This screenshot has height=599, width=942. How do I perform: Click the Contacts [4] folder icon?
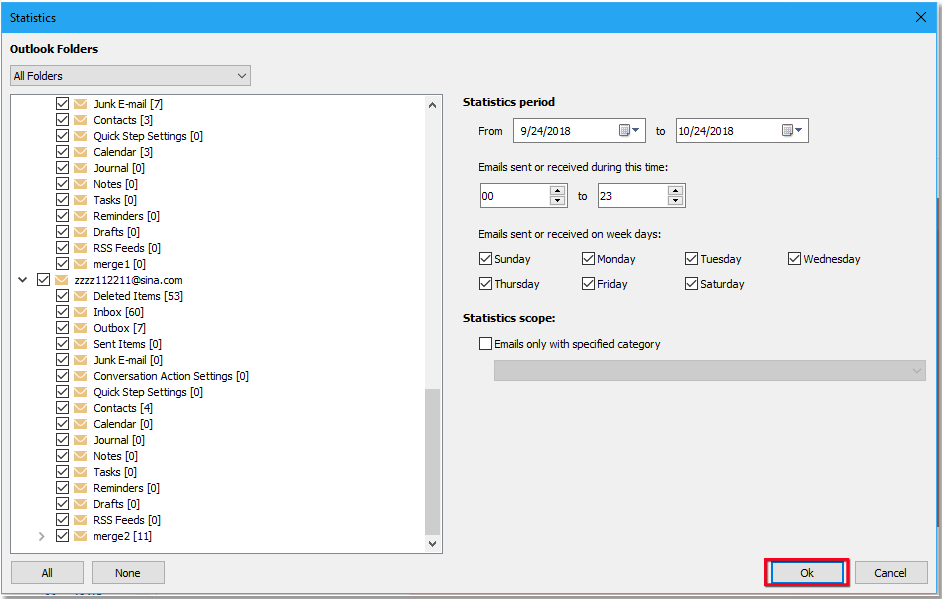(x=81, y=407)
